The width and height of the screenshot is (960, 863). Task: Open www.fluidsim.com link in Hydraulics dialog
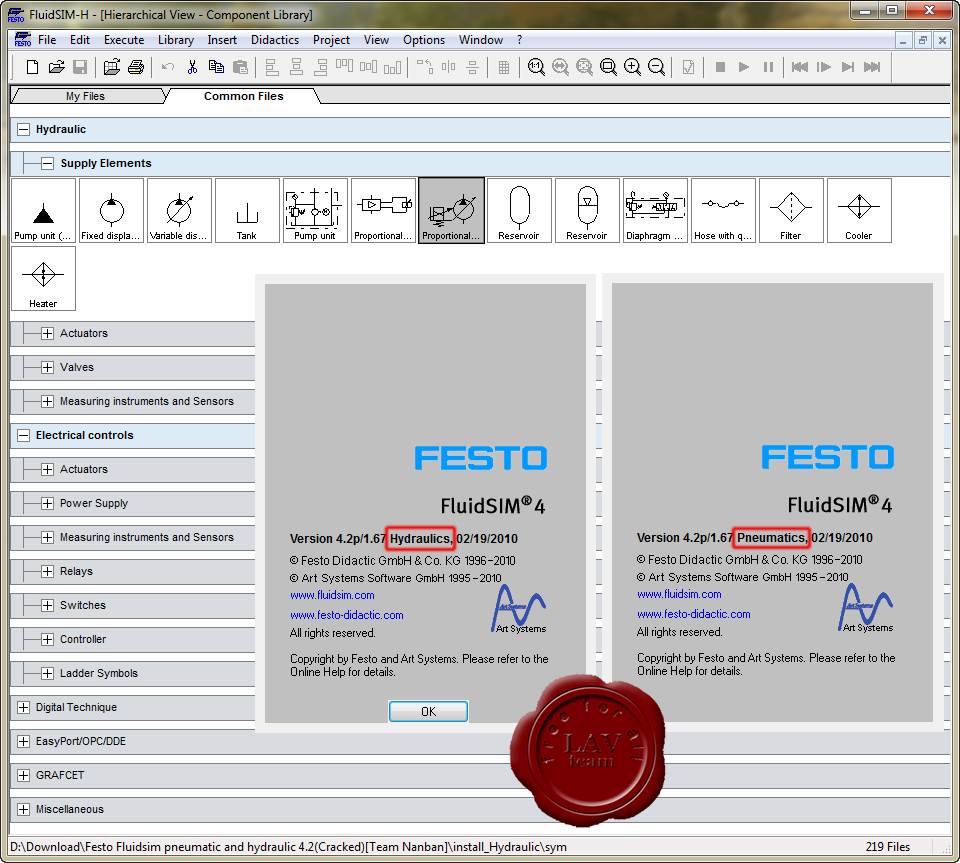coord(332,595)
